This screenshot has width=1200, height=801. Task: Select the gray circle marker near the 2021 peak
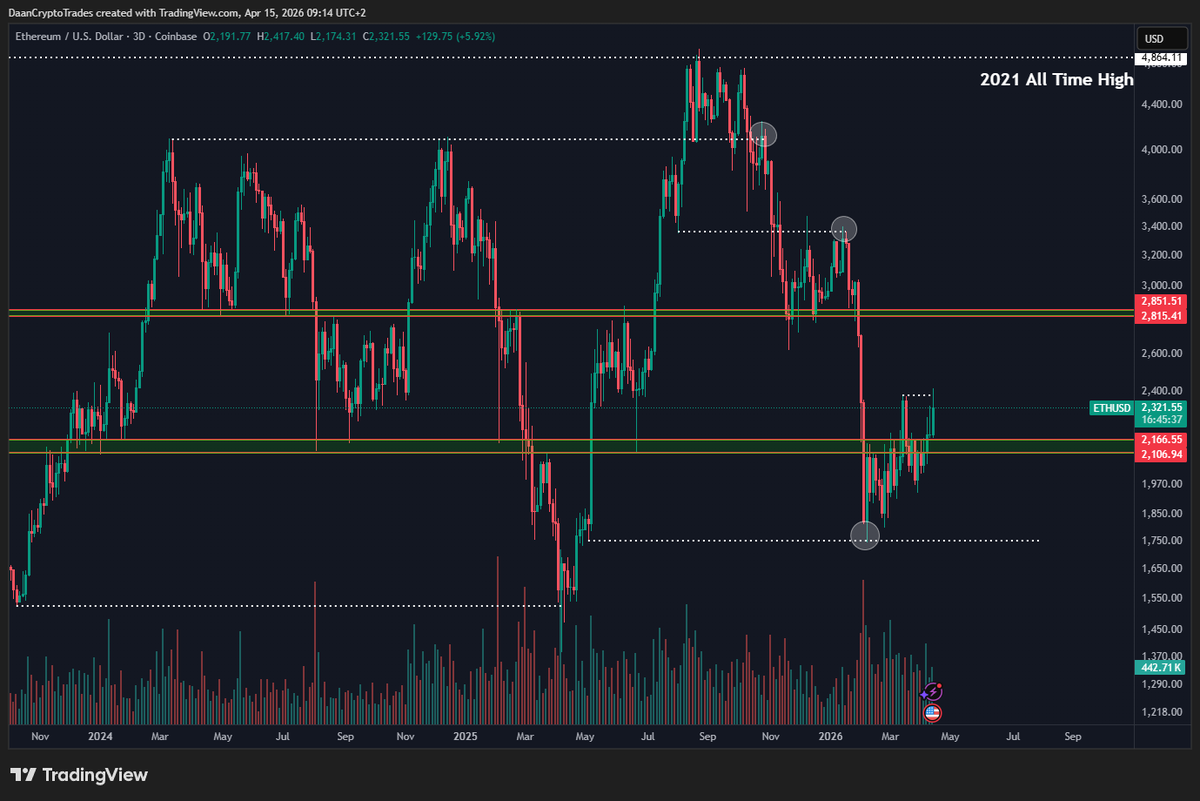[x=763, y=135]
